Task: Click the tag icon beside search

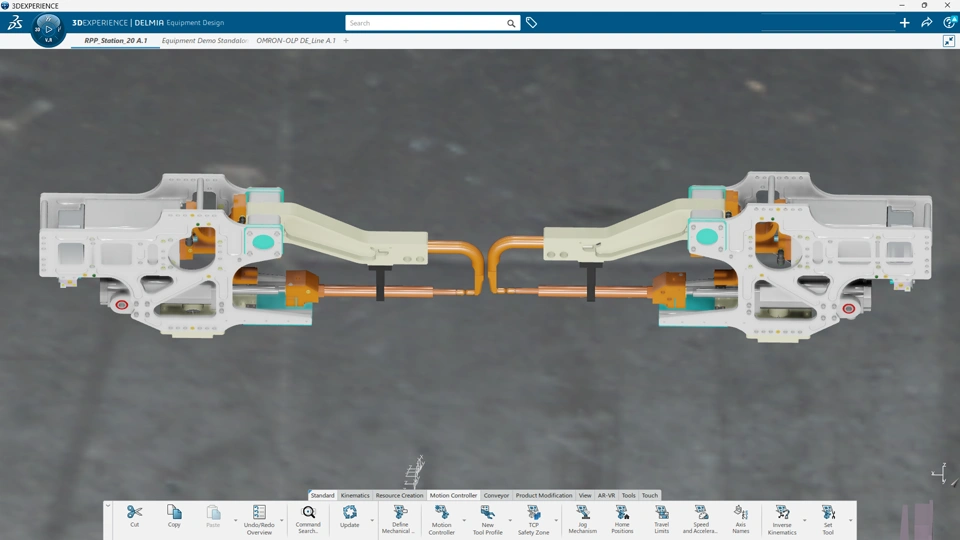Action: 531,23
